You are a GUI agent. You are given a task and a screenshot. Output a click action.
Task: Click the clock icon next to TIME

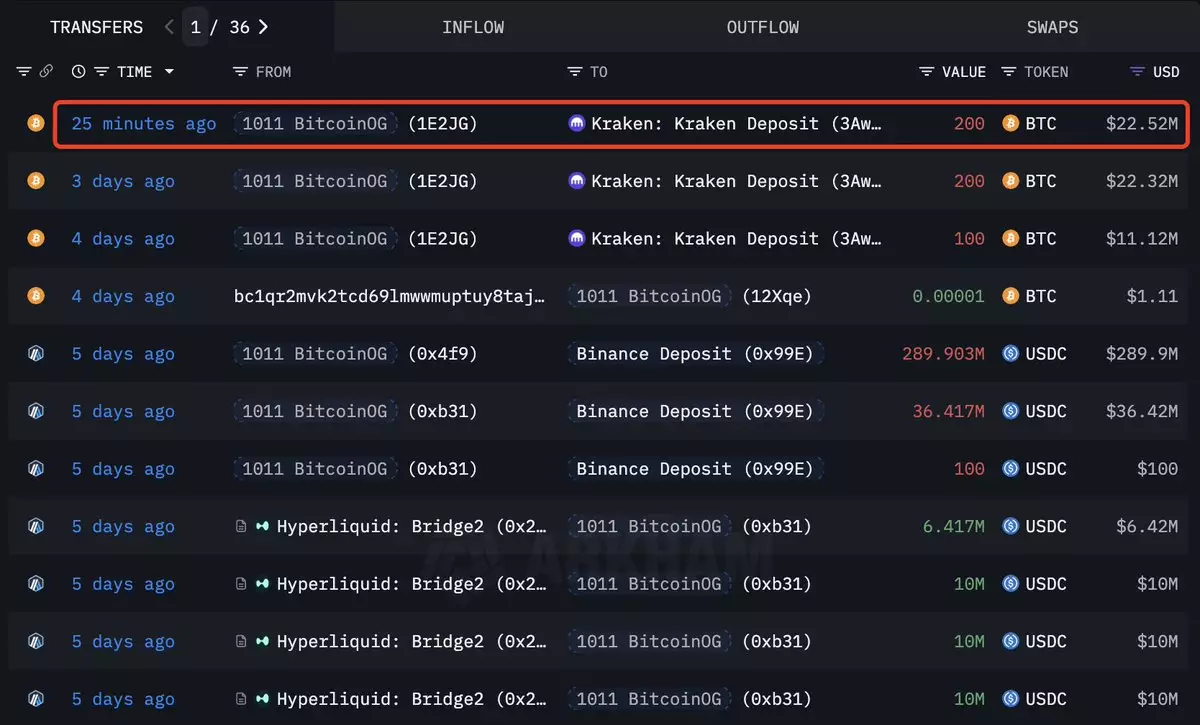[x=79, y=72]
